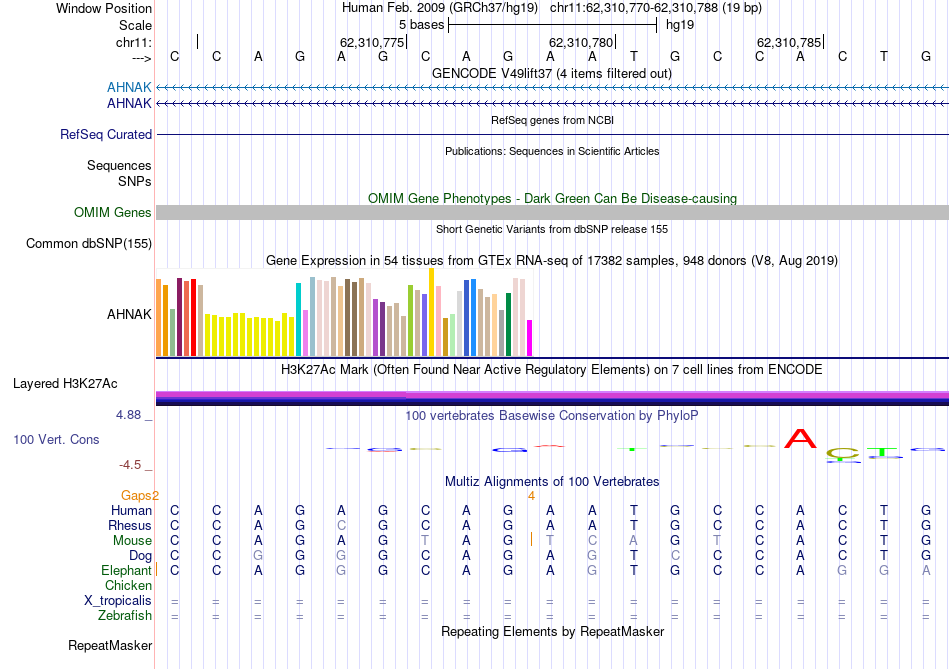Screen dimensions: 950x669
Task: Click the gray OMIM Genes item bar
Action: coord(552,212)
